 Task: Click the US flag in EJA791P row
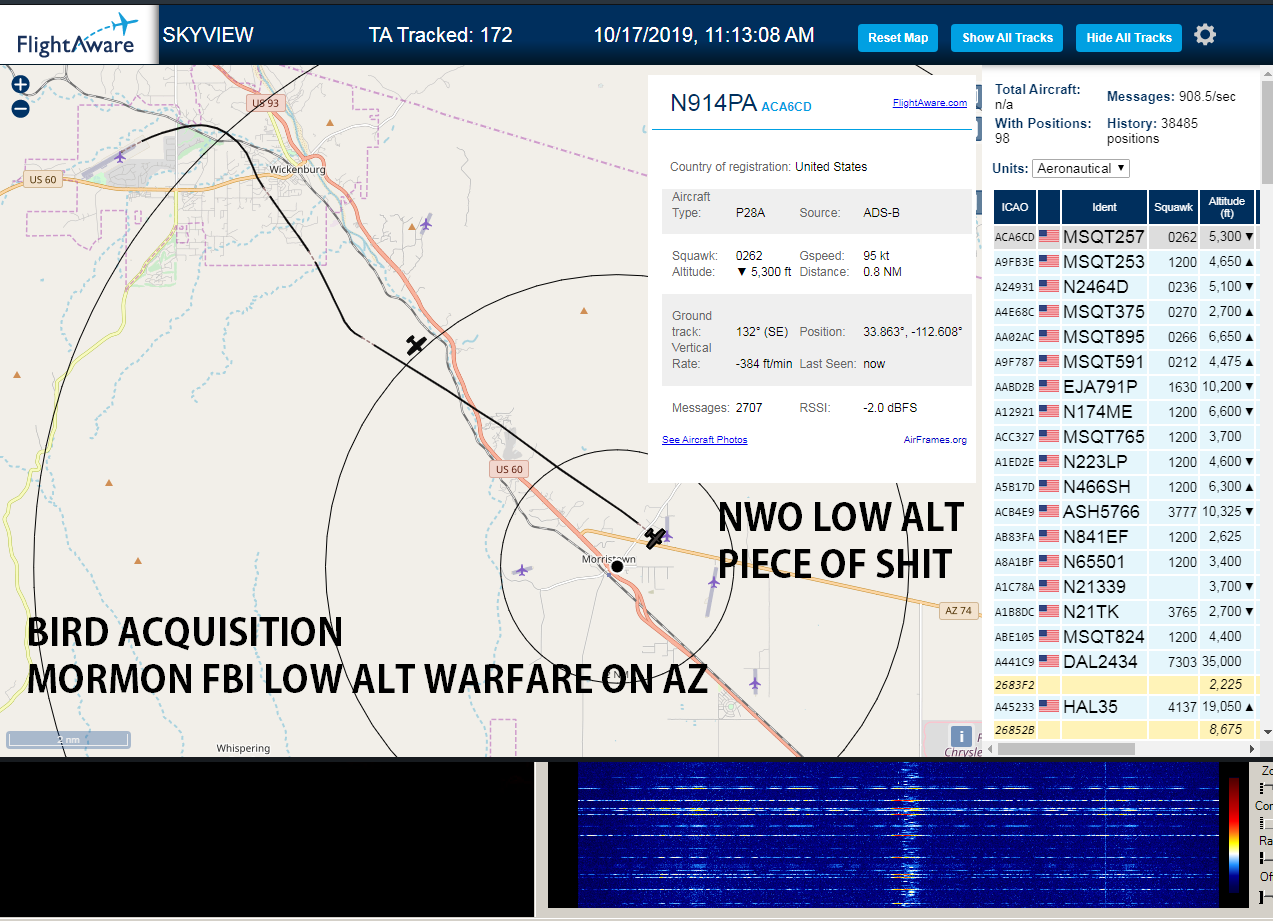click(1049, 387)
